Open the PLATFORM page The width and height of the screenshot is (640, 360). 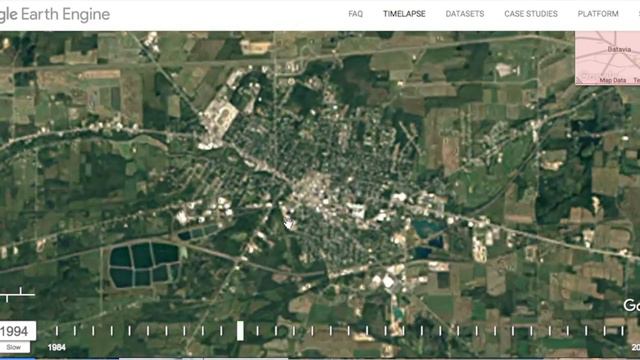(x=598, y=14)
